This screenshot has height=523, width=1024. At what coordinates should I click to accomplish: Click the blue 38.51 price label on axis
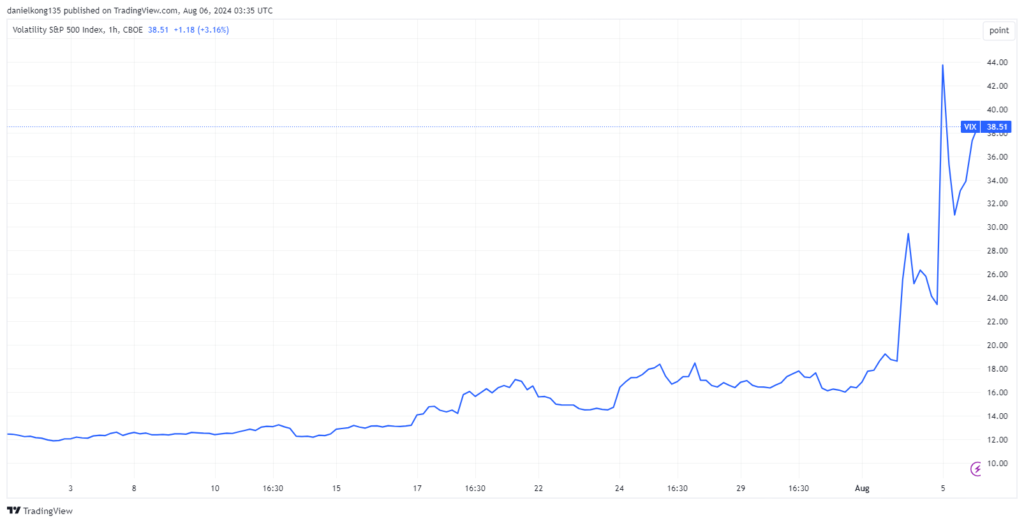996,127
